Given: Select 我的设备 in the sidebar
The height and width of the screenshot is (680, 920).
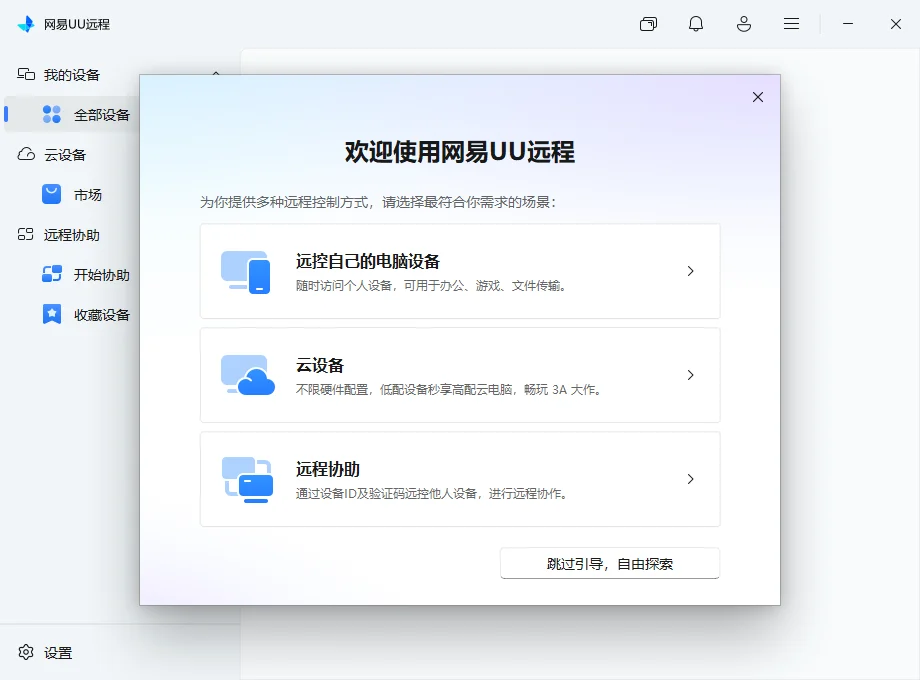Looking at the screenshot, I should pos(72,75).
